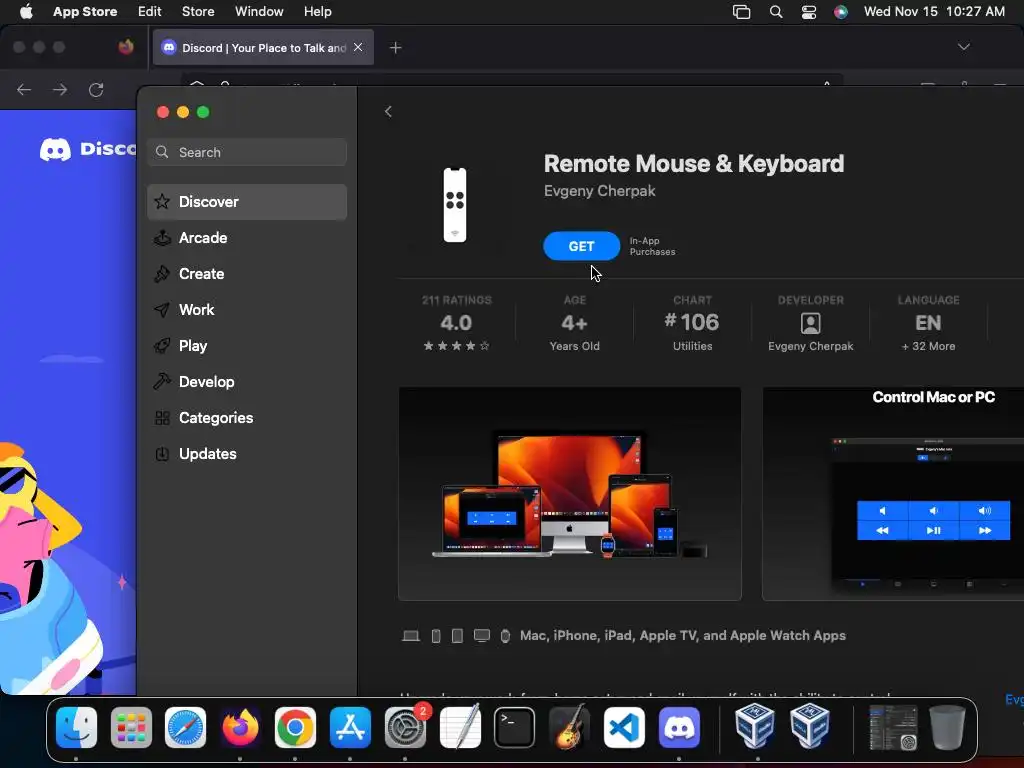
Task: Click the date and time in the menu bar
Action: [934, 12]
